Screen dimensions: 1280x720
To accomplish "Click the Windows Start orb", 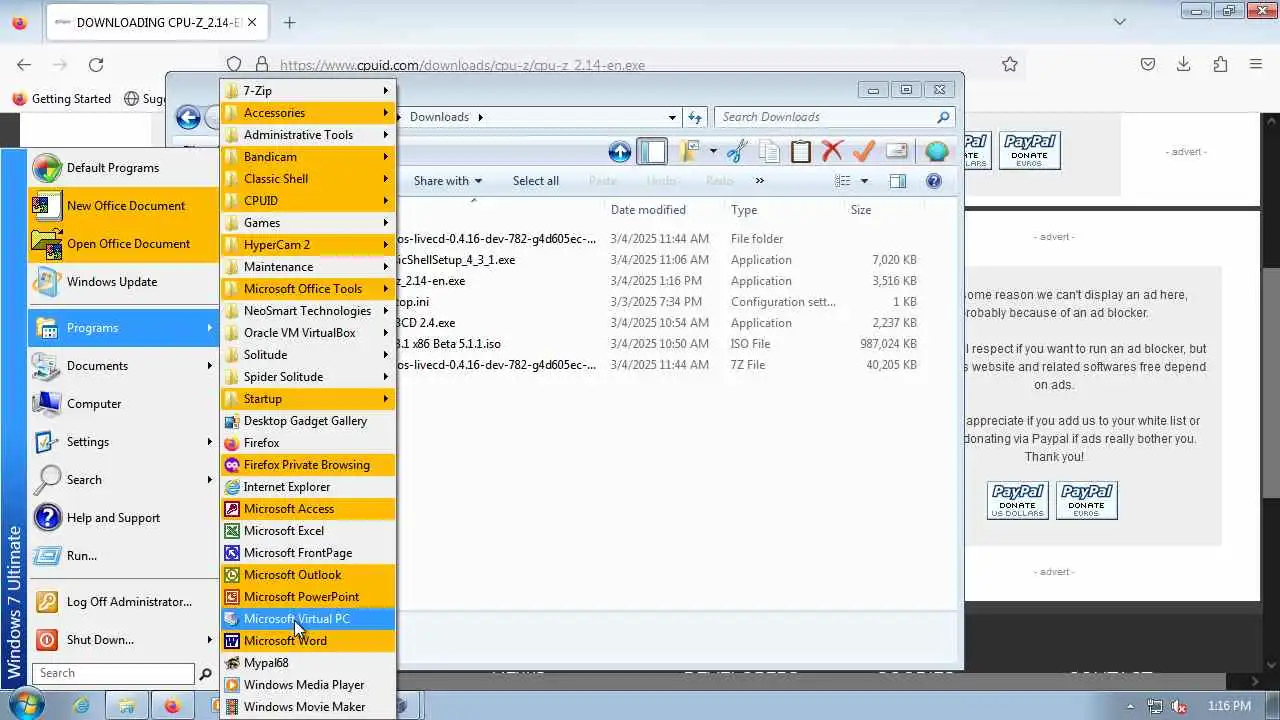I will pos(25,704).
